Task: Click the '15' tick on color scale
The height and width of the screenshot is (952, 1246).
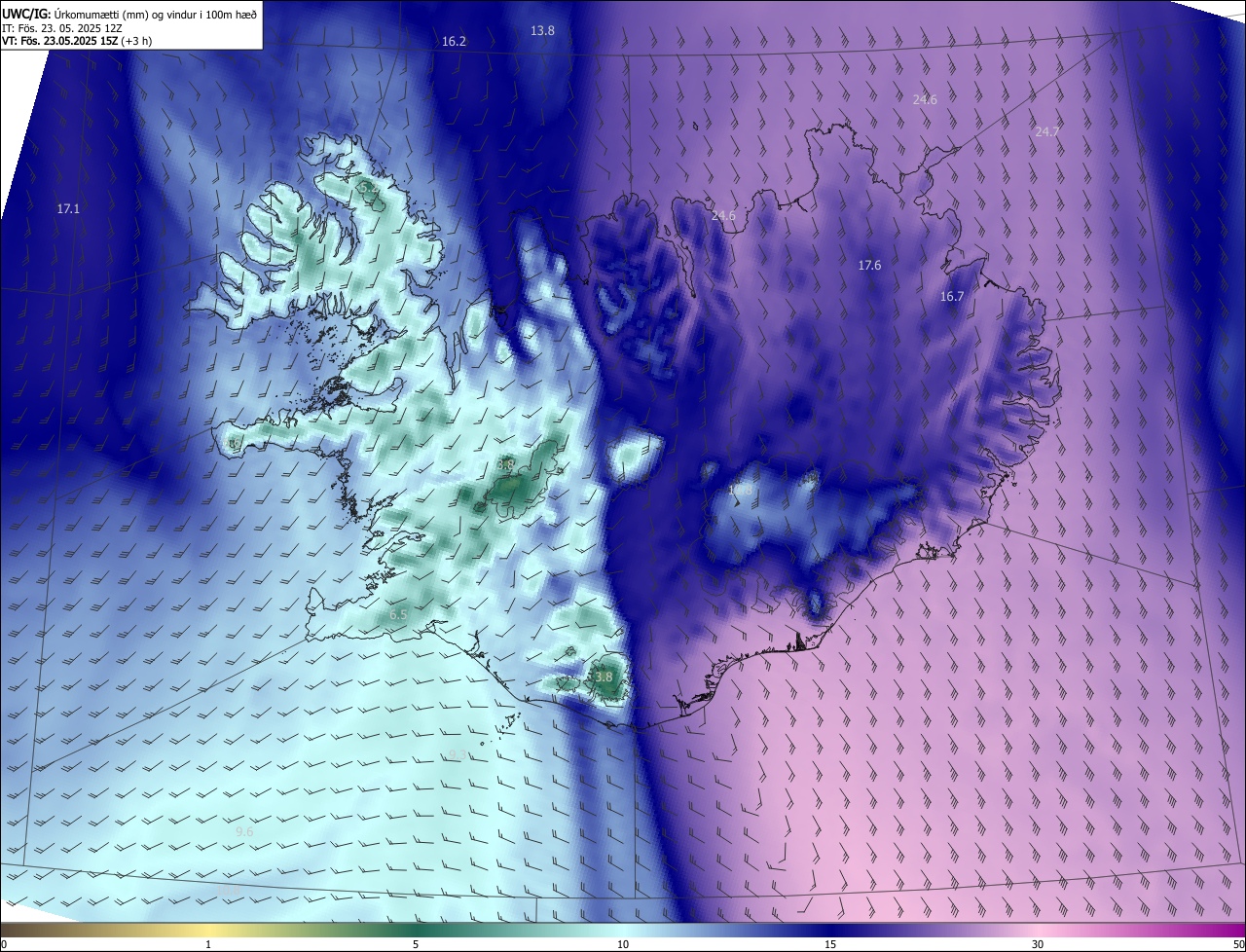Action: (830, 944)
